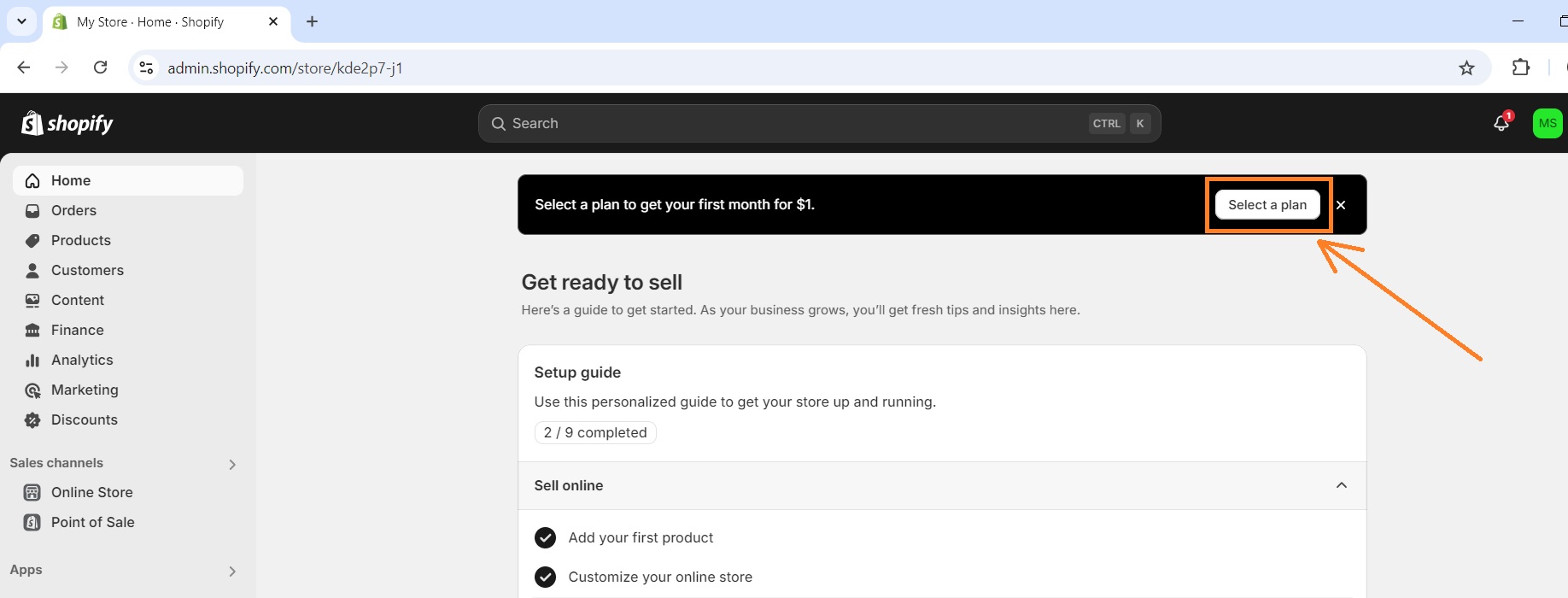The height and width of the screenshot is (598, 1568).
Task: Open the Orders section
Action: 73,210
